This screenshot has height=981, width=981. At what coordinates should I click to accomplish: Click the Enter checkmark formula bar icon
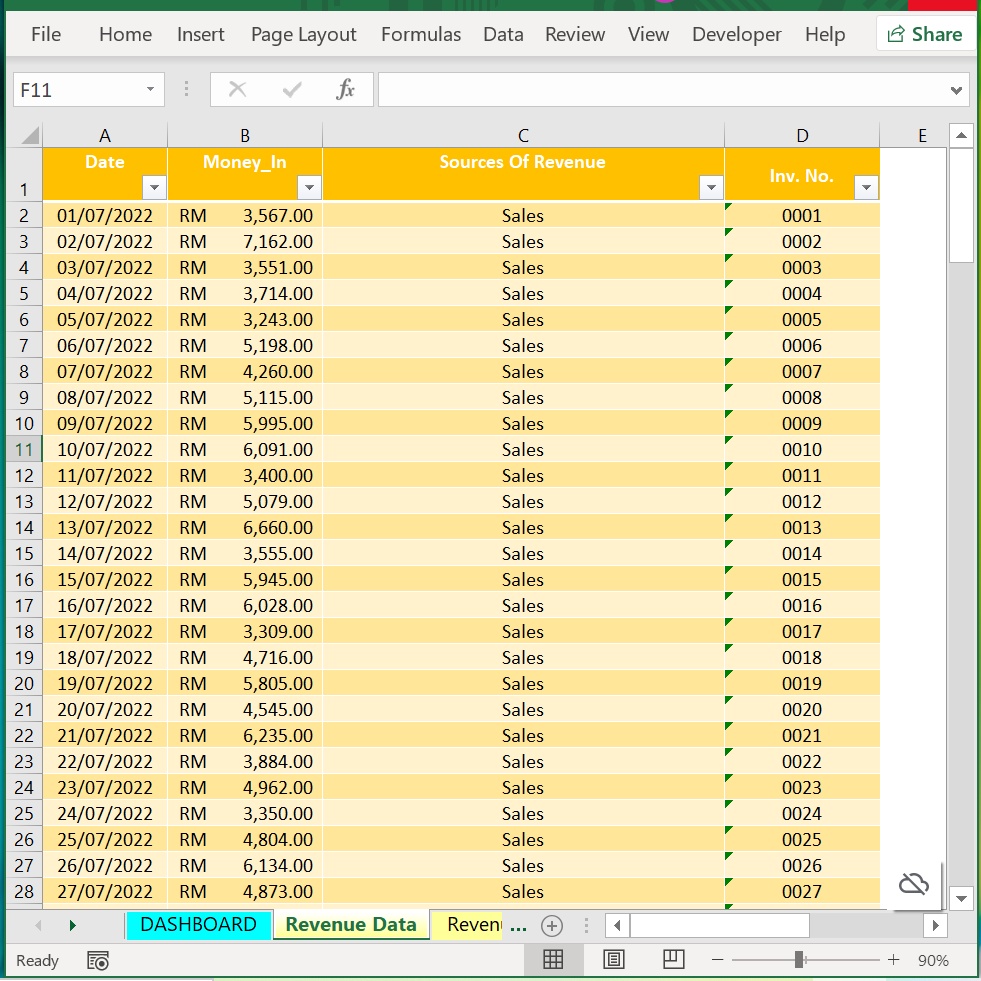click(292, 90)
